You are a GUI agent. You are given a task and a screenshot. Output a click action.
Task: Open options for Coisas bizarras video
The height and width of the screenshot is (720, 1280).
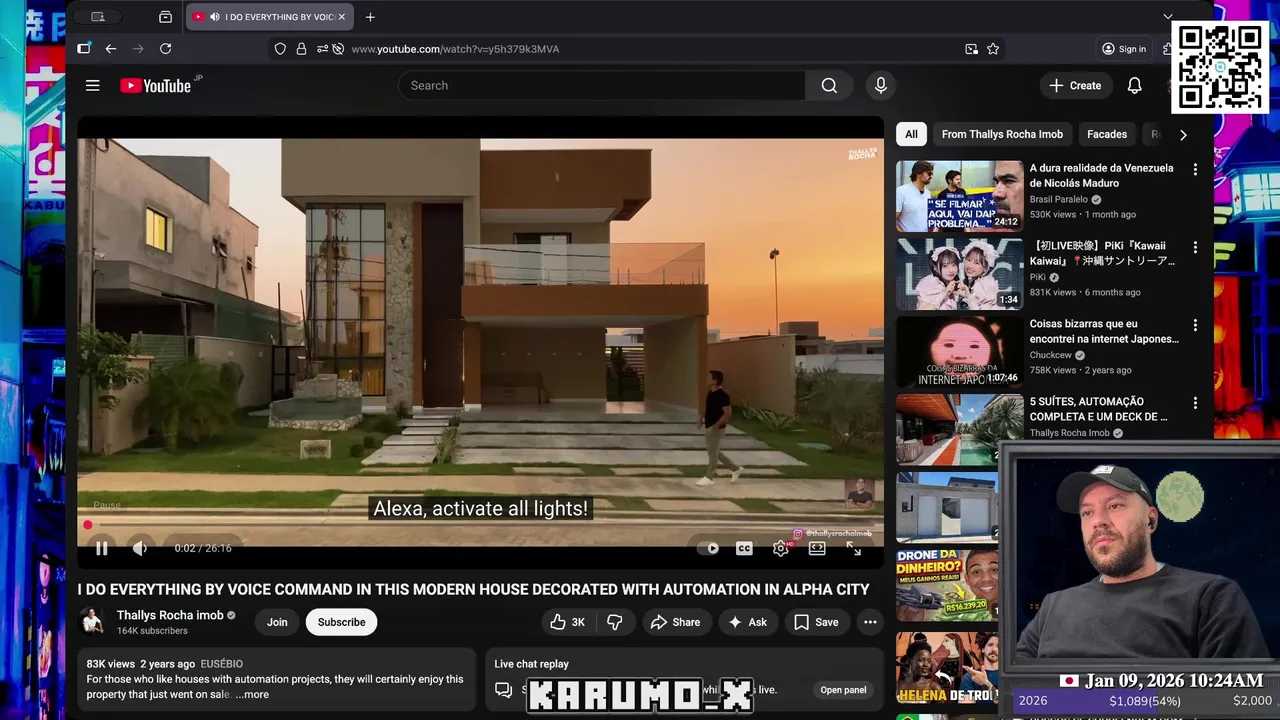[1195, 325]
